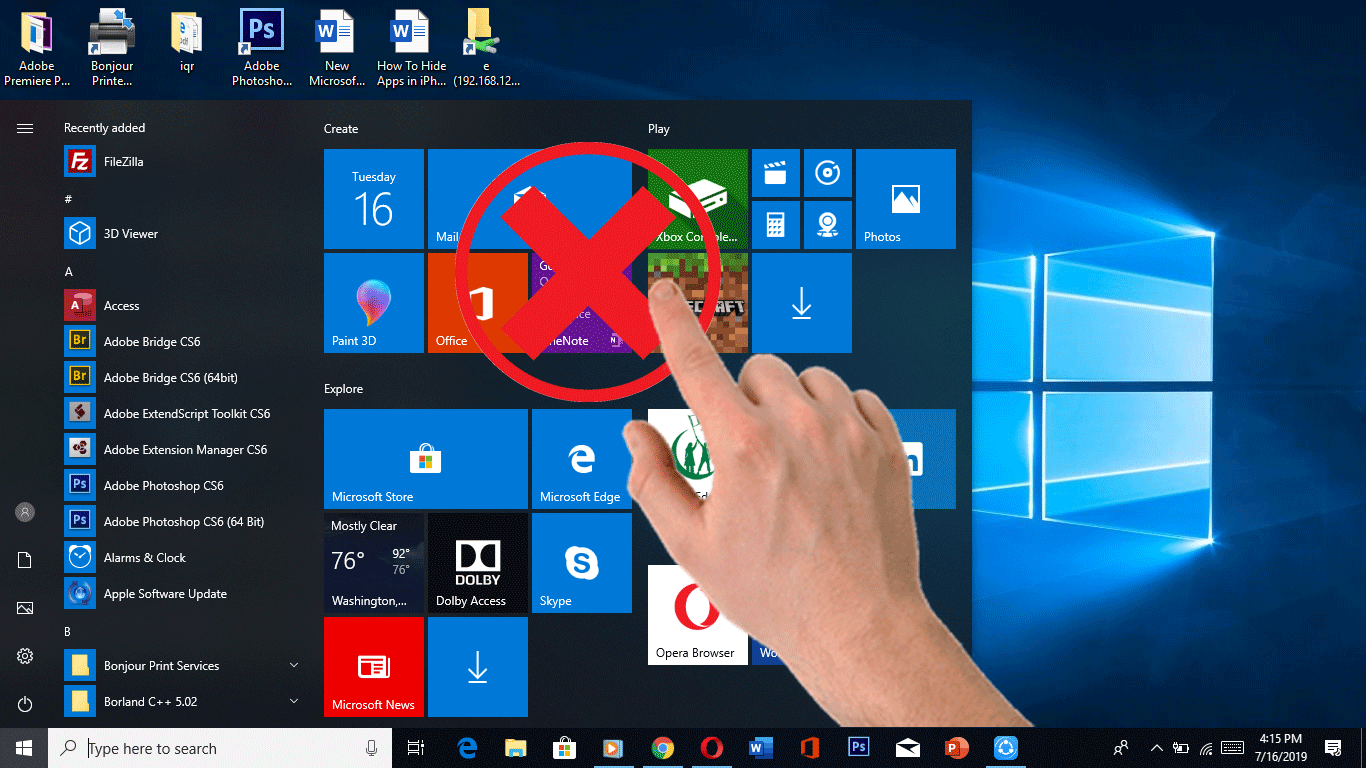Screen dimensions: 1366x768
Task: Open Apple Software Update
Action: point(182,594)
